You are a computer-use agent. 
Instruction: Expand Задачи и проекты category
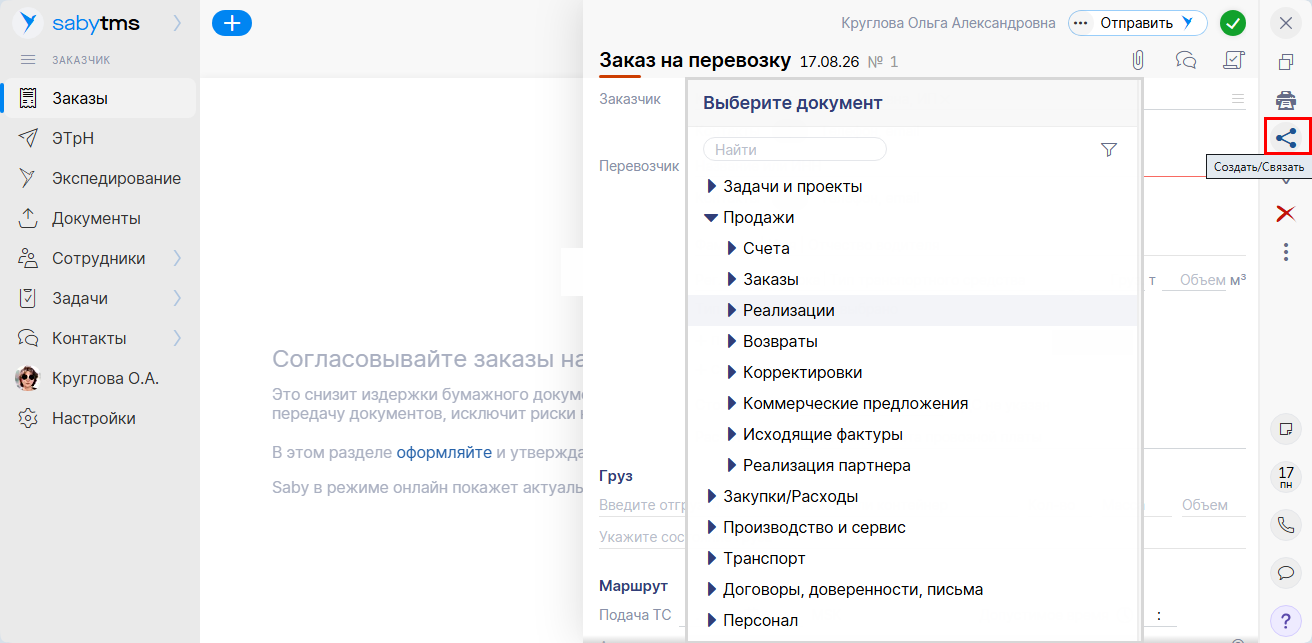click(712, 186)
